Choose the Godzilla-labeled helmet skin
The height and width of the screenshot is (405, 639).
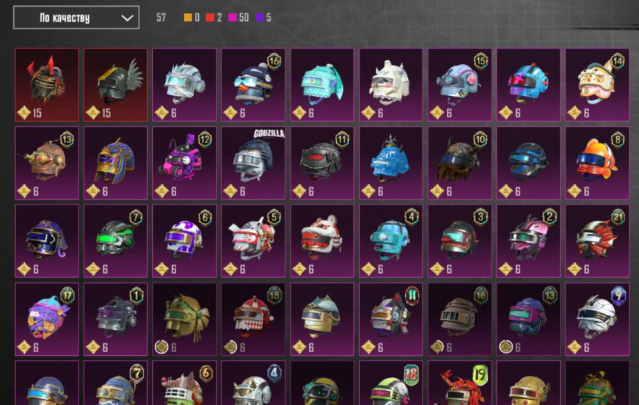click(x=253, y=163)
